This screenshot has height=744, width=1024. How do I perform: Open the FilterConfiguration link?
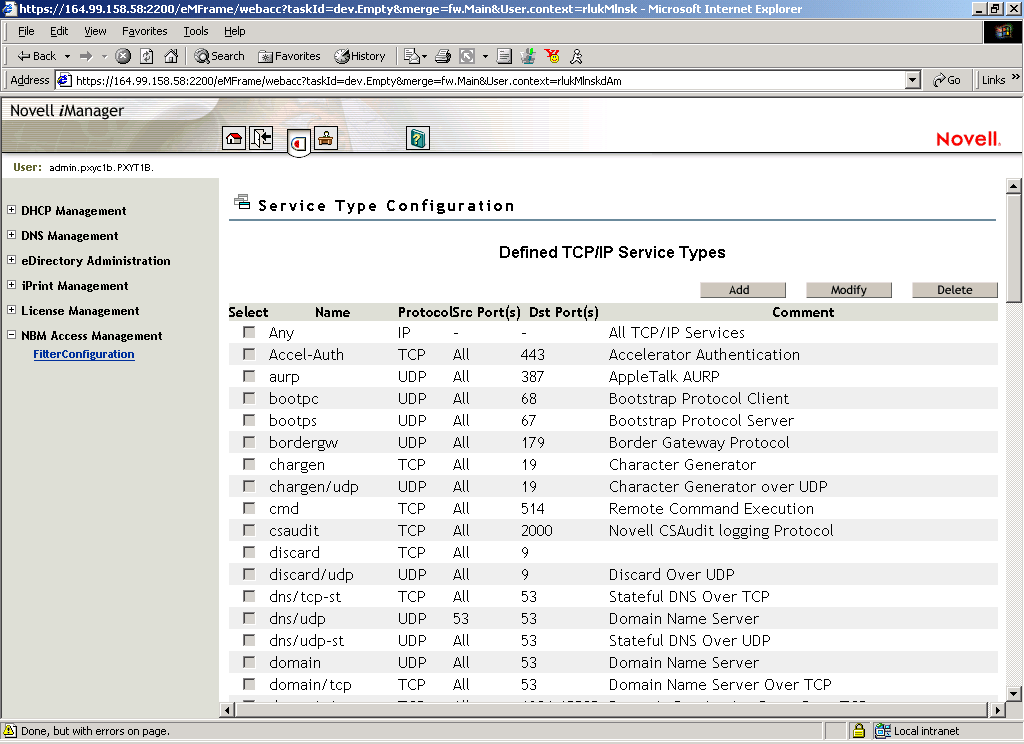[83, 354]
